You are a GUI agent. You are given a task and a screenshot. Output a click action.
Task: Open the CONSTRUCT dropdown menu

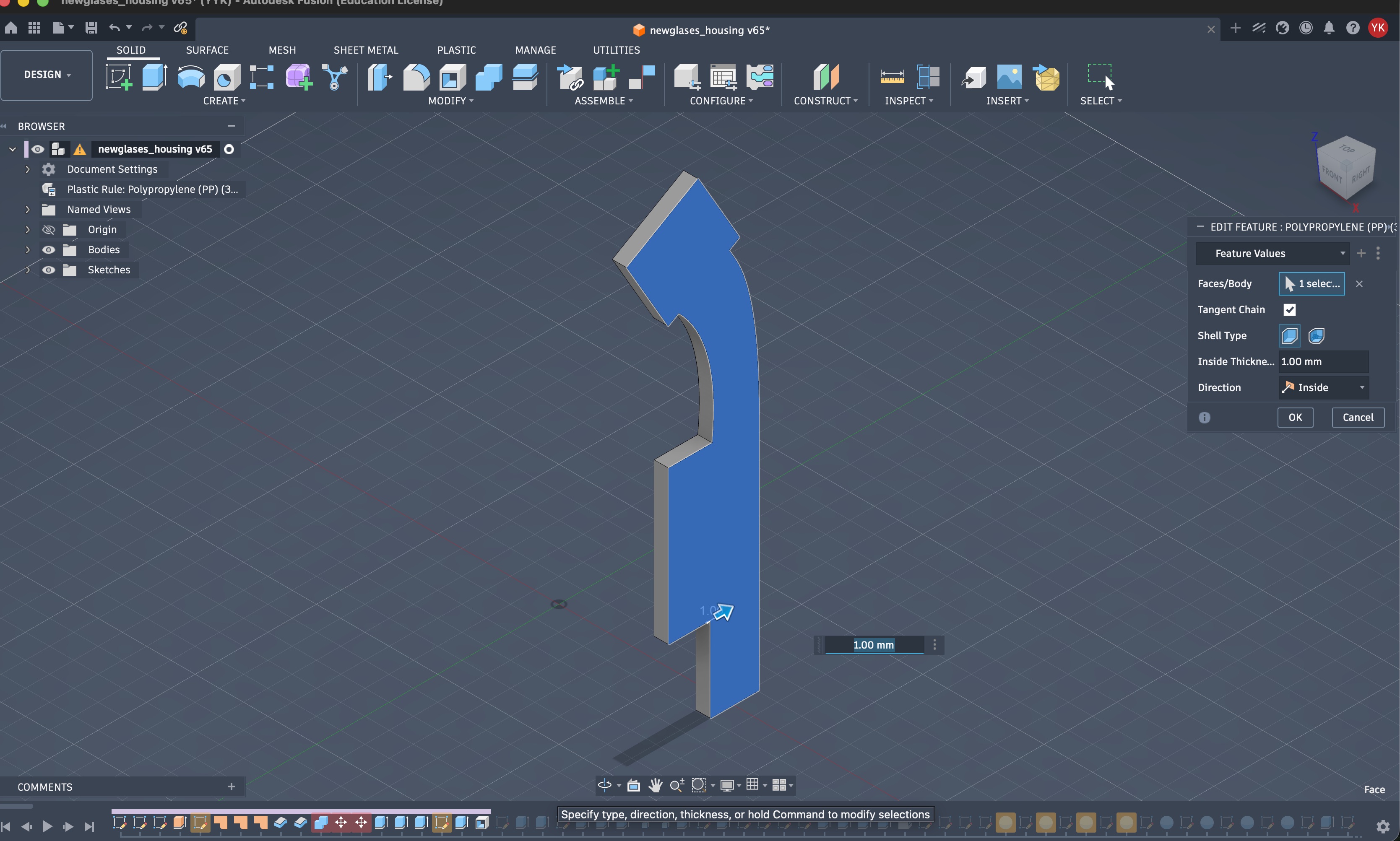tap(825, 101)
